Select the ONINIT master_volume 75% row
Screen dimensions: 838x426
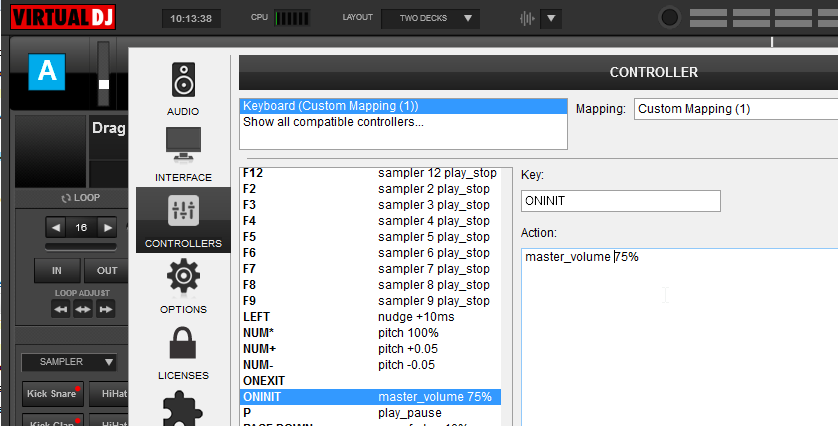(x=370, y=397)
